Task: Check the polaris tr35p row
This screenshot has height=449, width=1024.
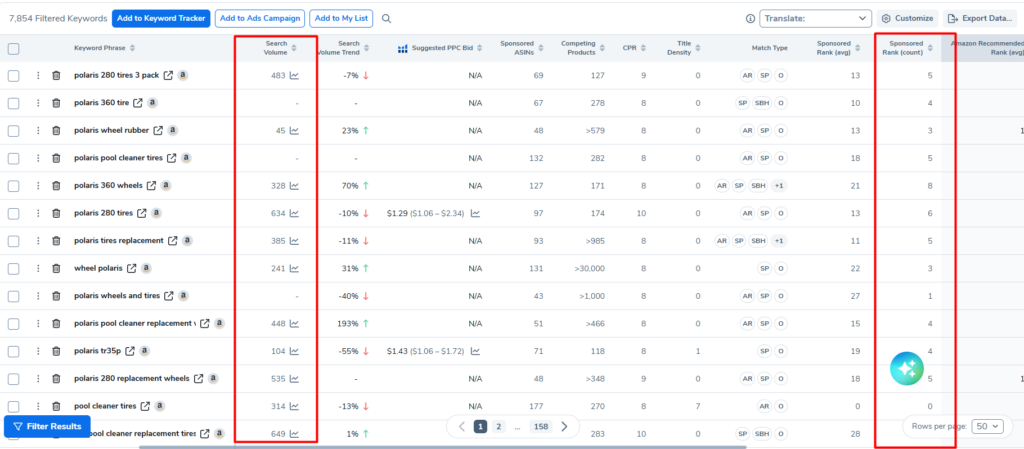Action: click(x=14, y=351)
